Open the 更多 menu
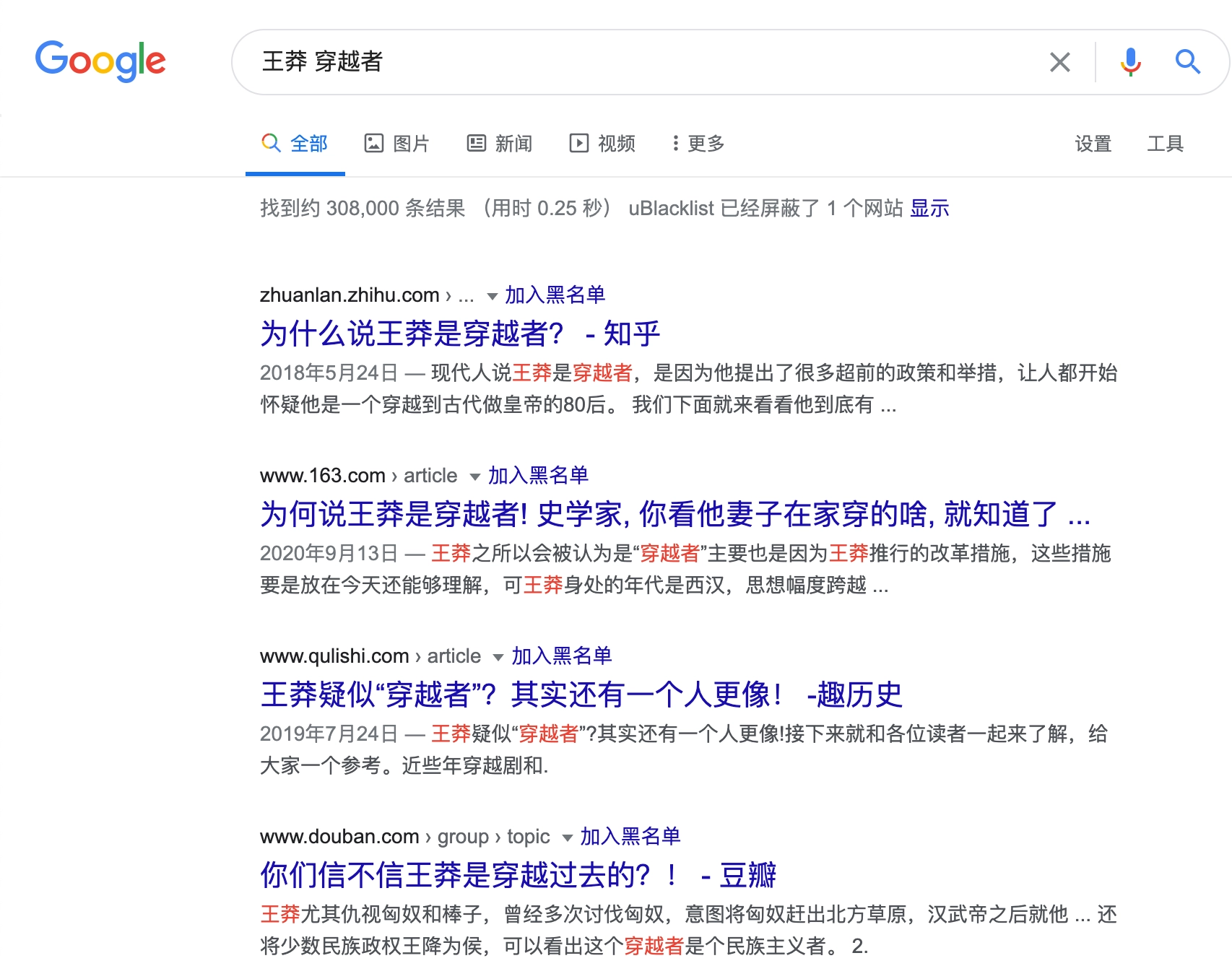 coord(698,144)
